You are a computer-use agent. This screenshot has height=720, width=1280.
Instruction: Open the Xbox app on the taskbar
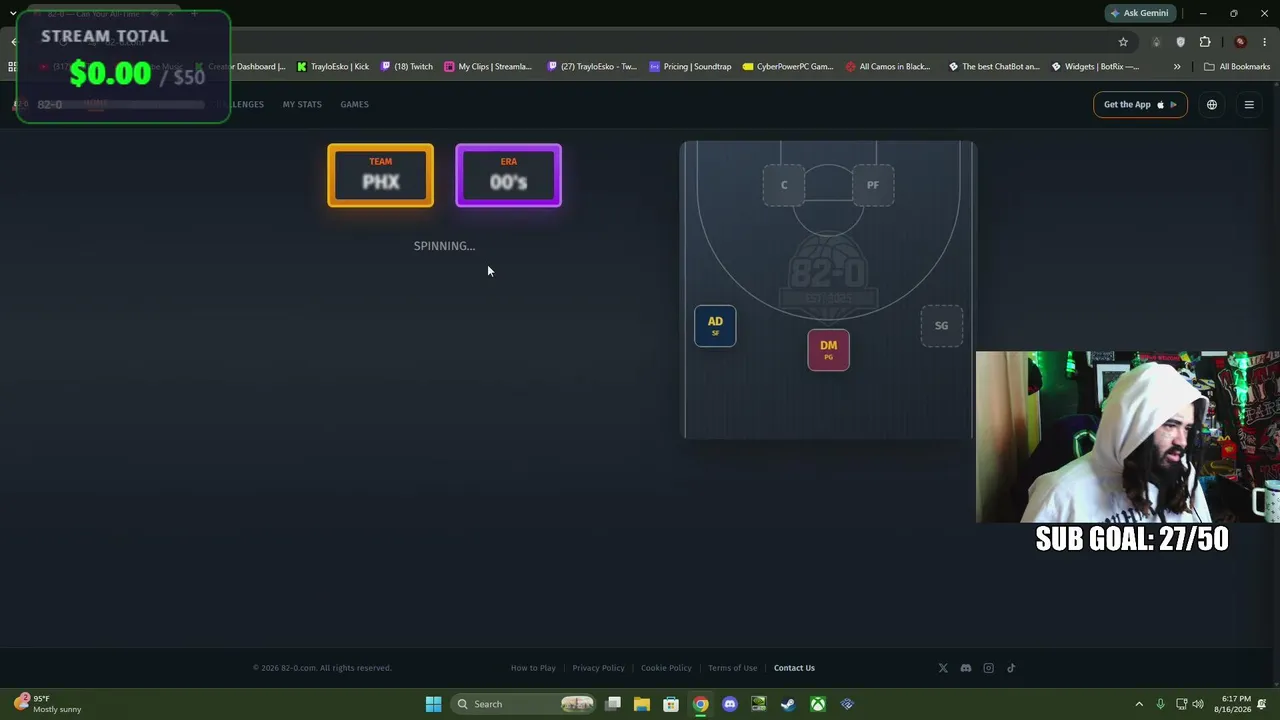pos(818,704)
